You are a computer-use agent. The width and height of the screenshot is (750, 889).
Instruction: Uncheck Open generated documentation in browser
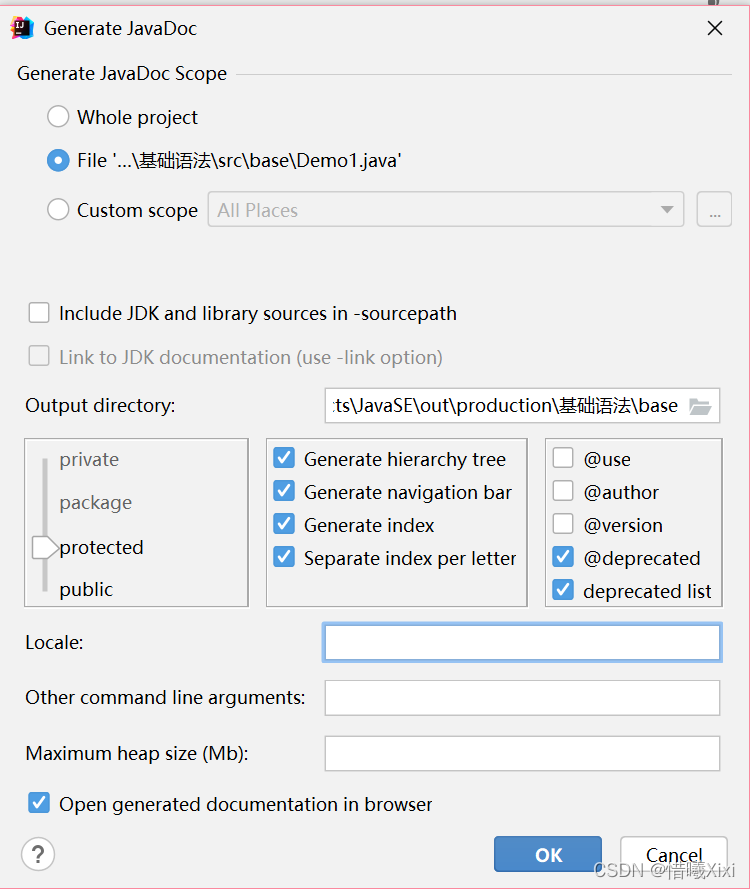coord(39,803)
